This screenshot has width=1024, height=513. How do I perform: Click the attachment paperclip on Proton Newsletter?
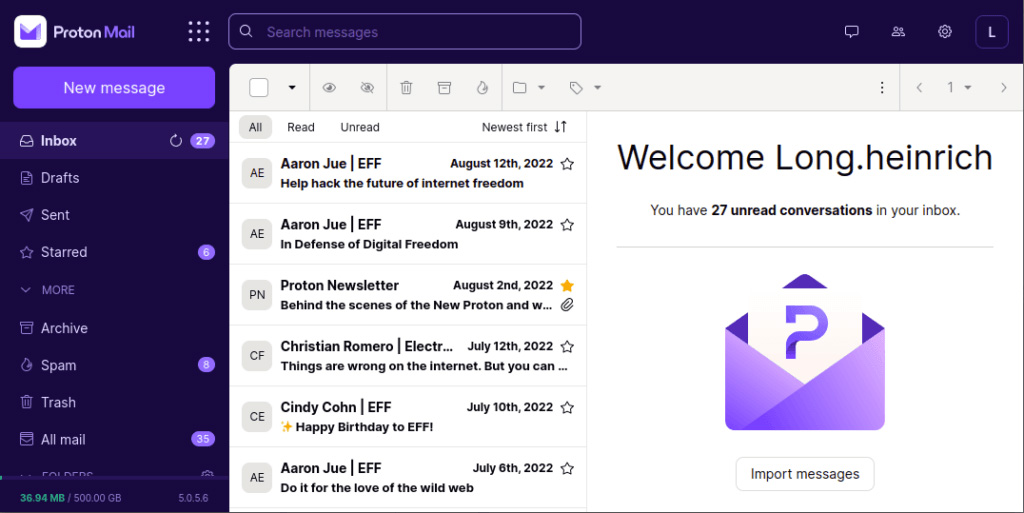click(x=567, y=305)
